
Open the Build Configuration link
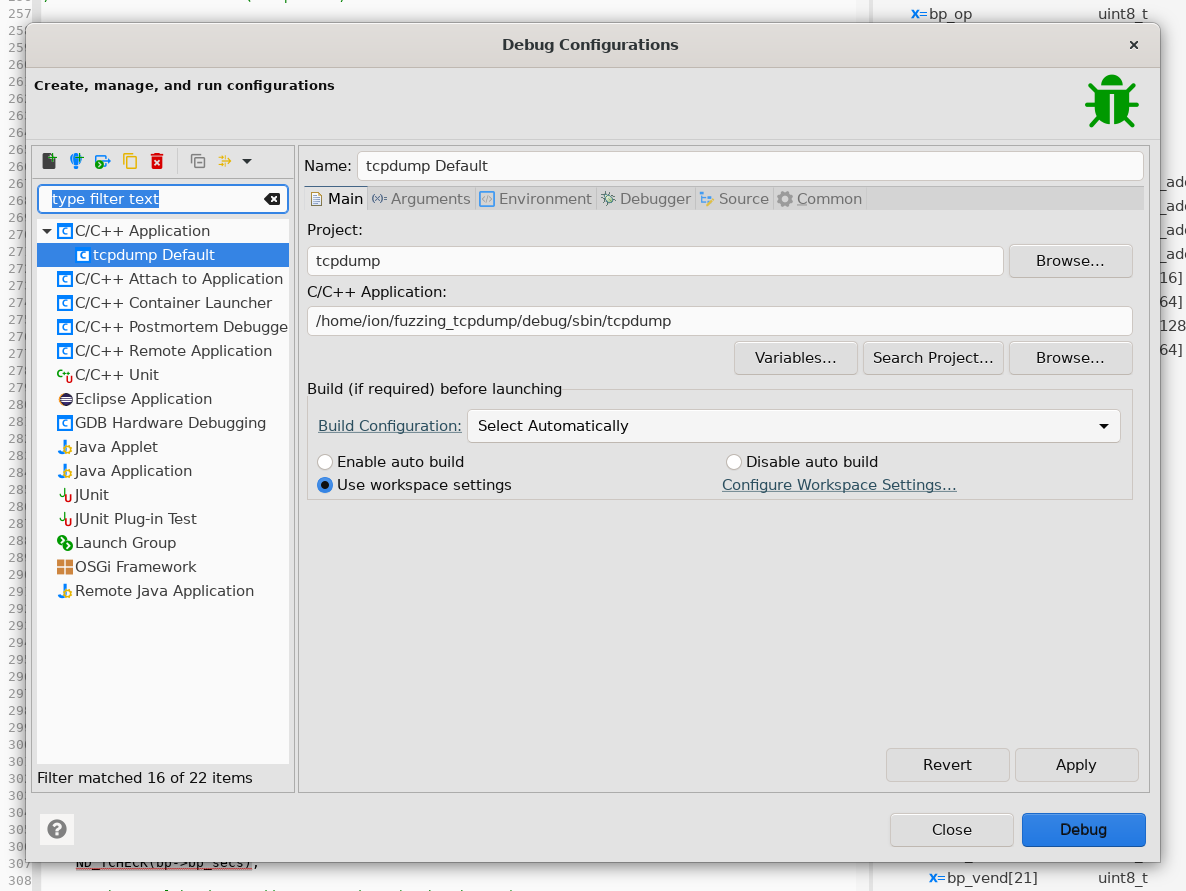tap(390, 426)
